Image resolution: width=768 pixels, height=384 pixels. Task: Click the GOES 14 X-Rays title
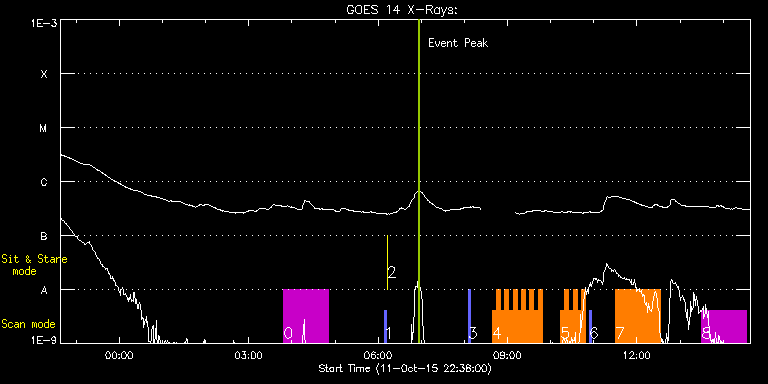click(402, 10)
